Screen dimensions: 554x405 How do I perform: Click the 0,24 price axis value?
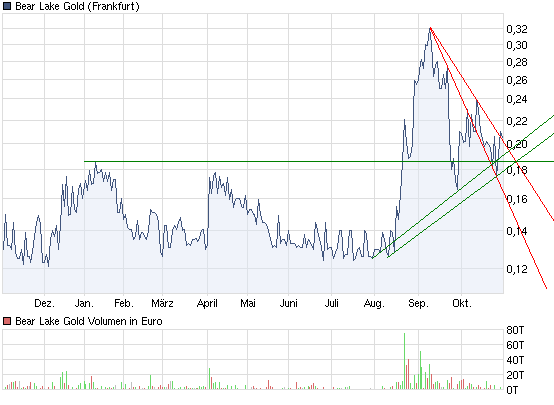517,99
